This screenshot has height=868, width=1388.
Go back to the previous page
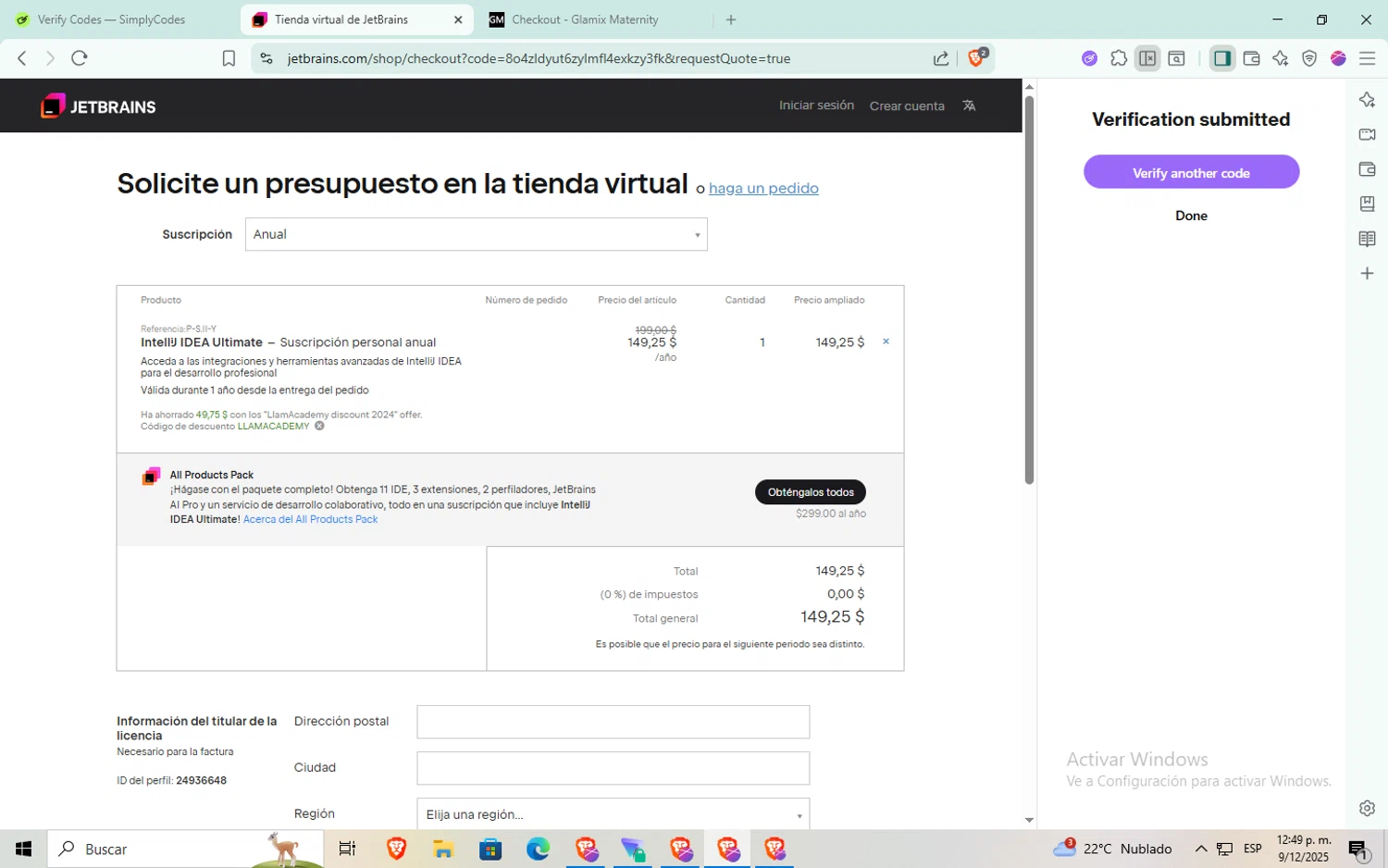[x=22, y=58]
